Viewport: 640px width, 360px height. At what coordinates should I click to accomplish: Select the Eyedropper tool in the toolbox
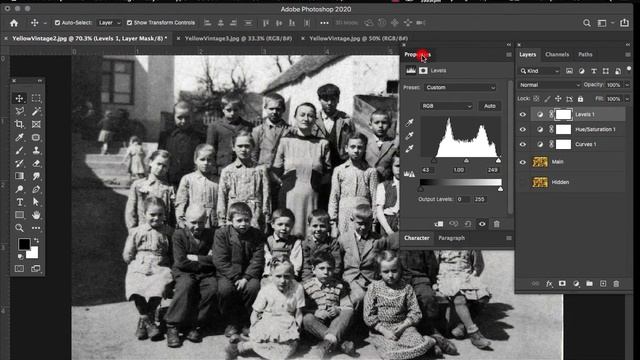pyautogui.click(x=19, y=137)
